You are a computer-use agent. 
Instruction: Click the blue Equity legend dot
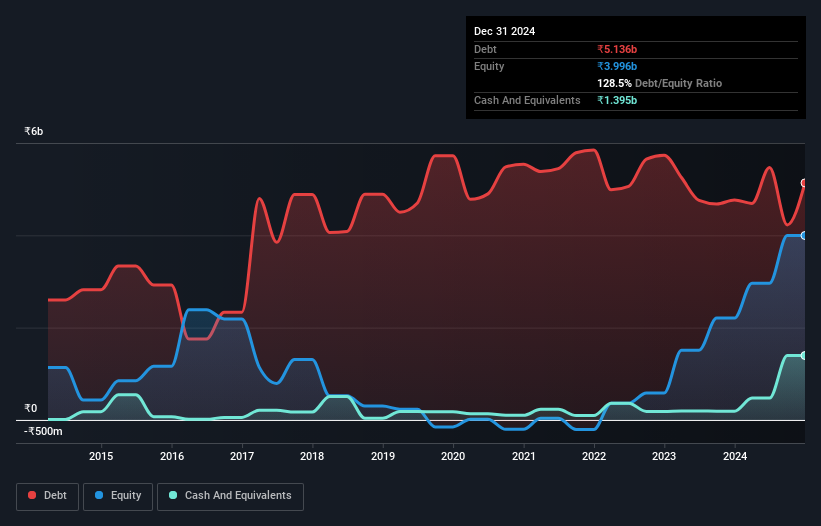[x=99, y=495]
